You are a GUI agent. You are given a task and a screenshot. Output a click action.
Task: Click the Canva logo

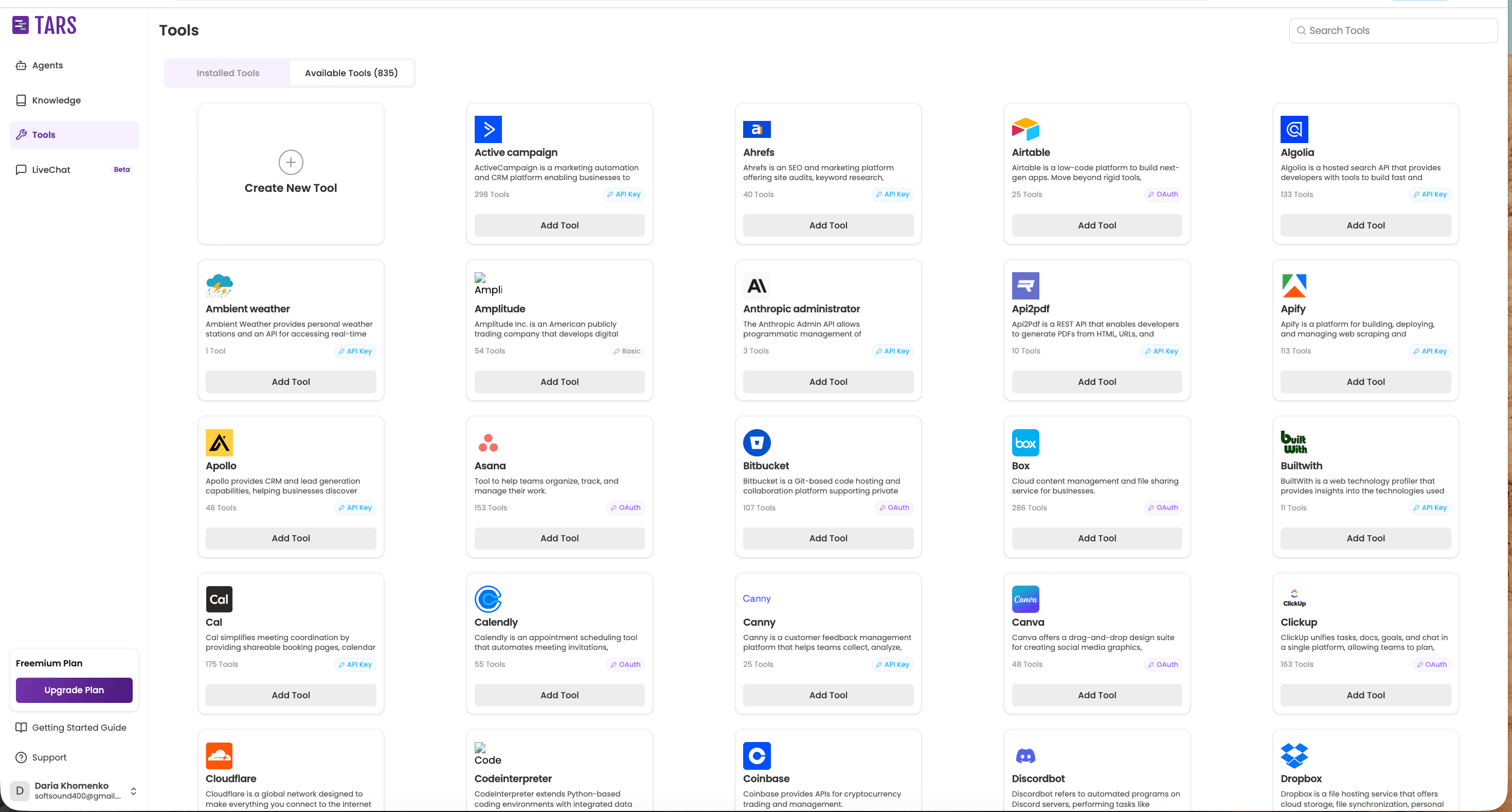1025,599
